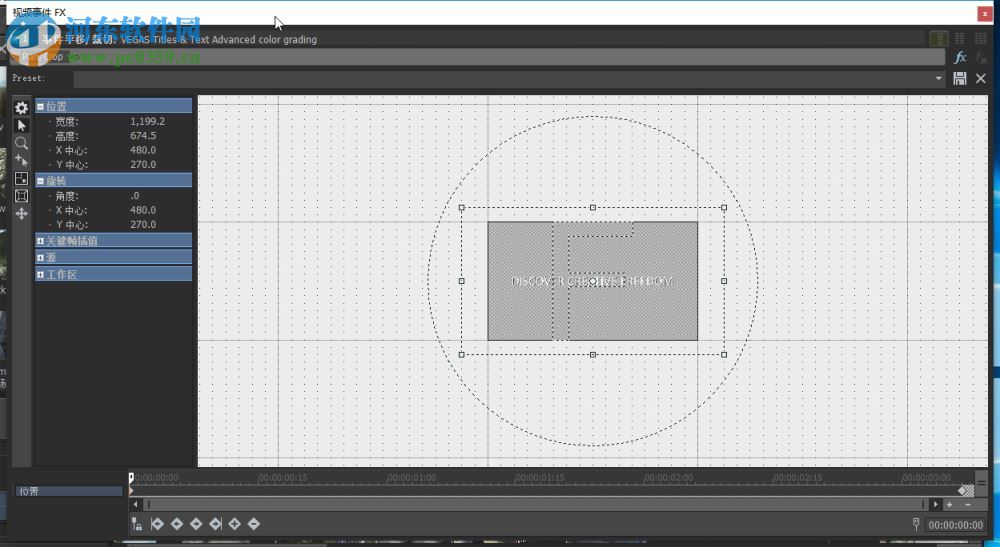Click the timeline horizontal scrollbar thumb
Screen dimensions: 1000x547
536,504
